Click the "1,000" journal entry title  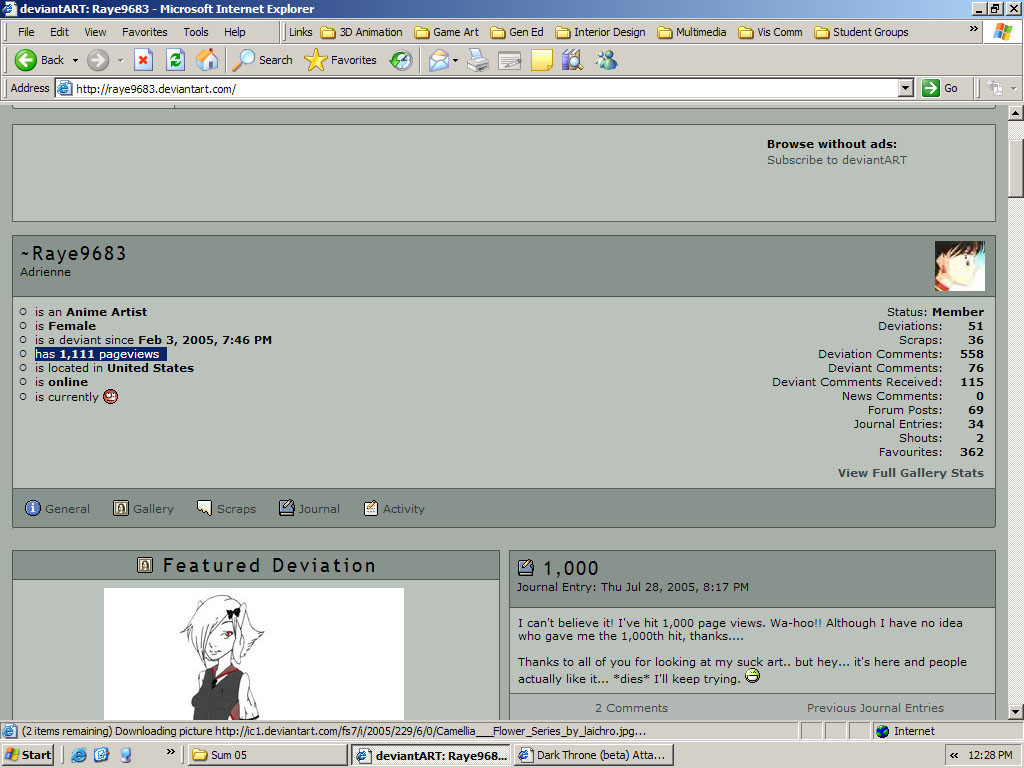click(571, 568)
